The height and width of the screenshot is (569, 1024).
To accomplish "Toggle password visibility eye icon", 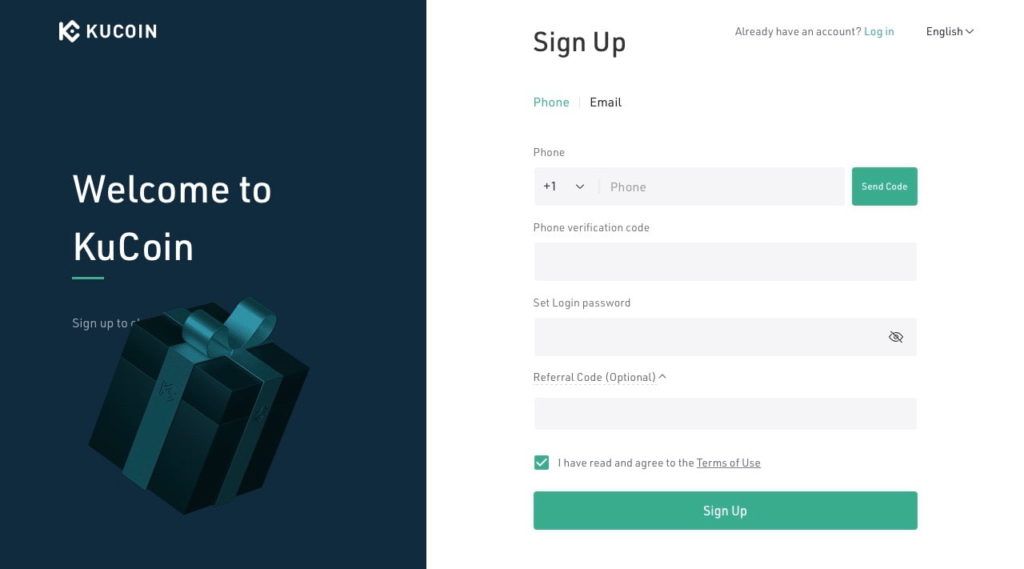I will coord(895,337).
